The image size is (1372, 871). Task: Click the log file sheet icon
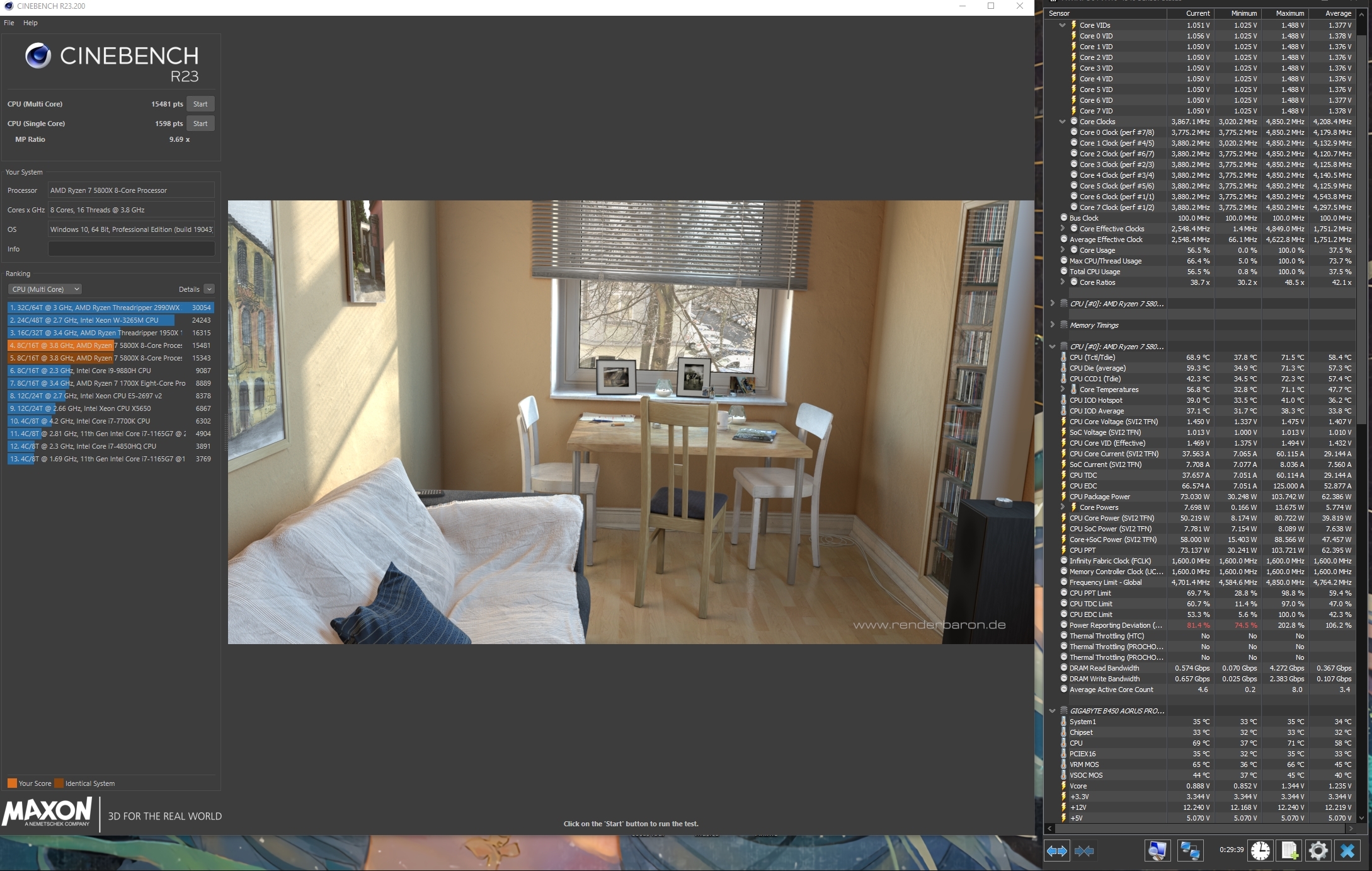(x=1289, y=851)
